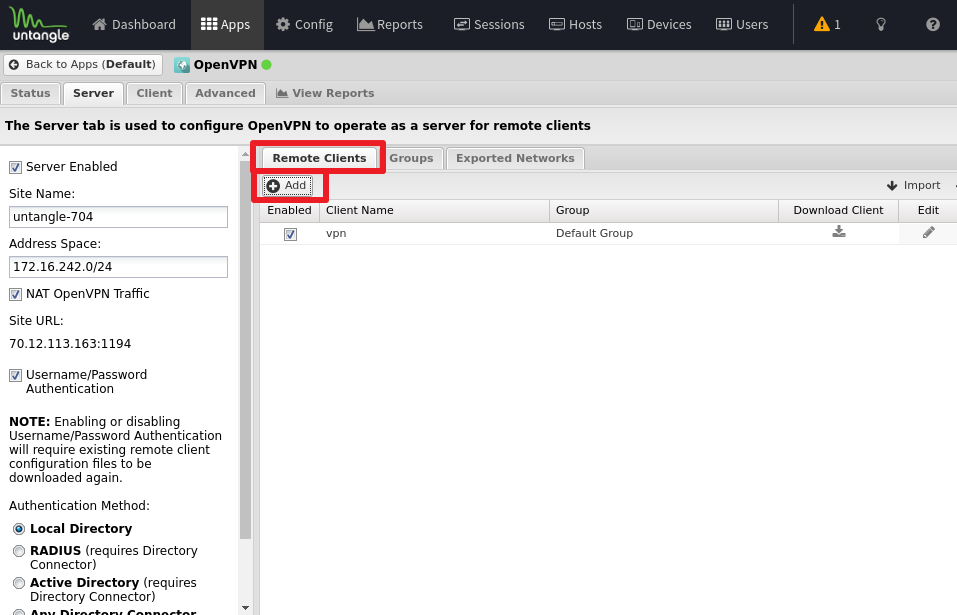Image resolution: width=957 pixels, height=615 pixels.
Task: Edit the vpn client entry
Action: [928, 232]
